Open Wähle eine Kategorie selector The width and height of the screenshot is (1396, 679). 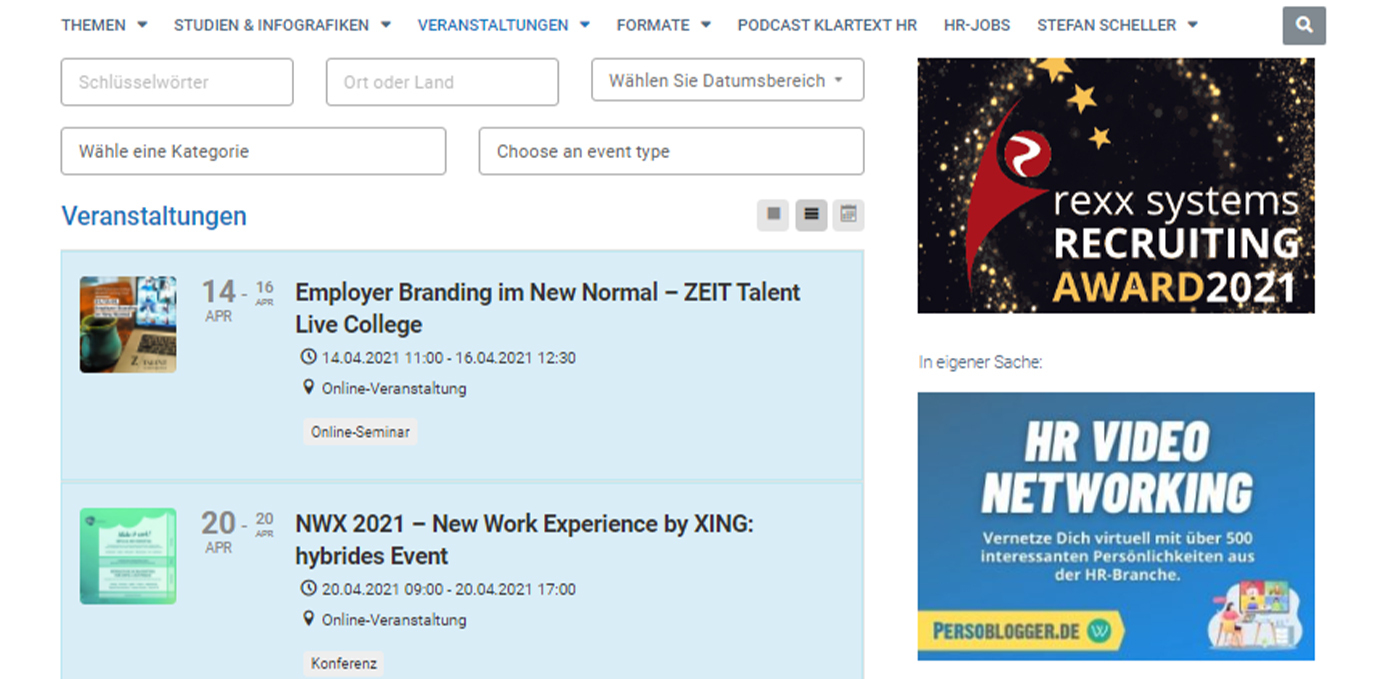[253, 151]
